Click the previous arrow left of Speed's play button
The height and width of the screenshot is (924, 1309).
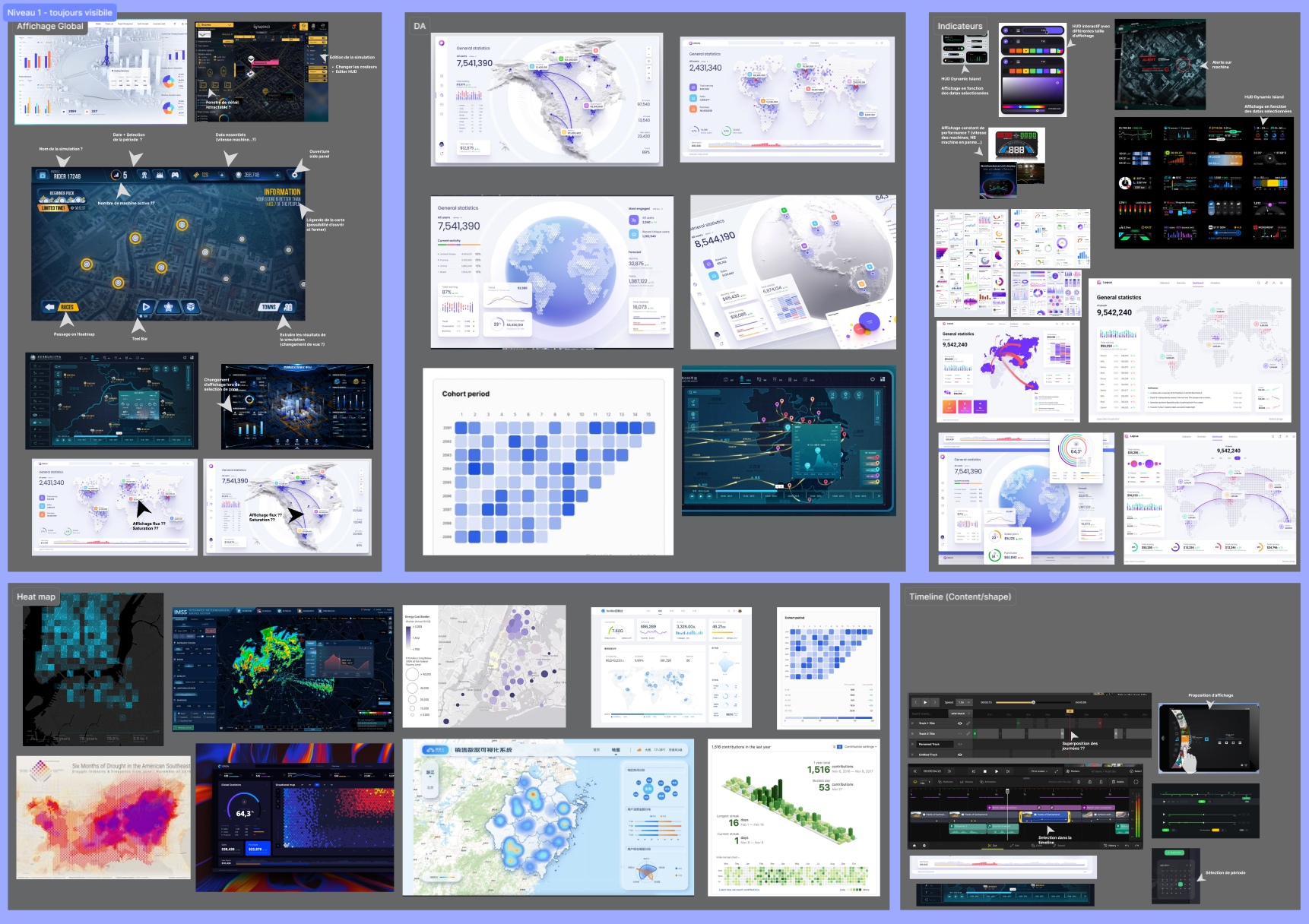pos(916,702)
